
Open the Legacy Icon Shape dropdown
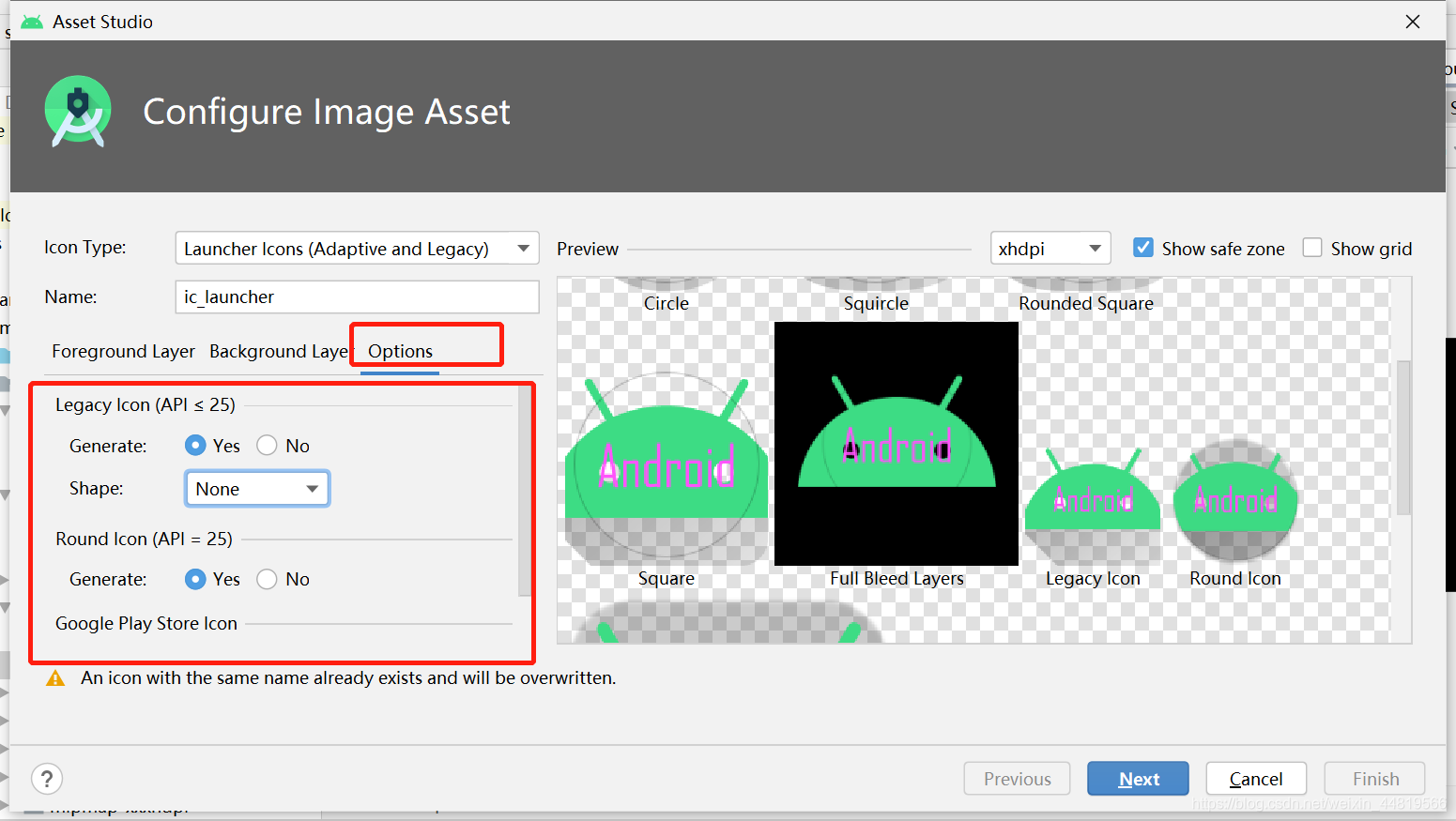click(x=257, y=489)
